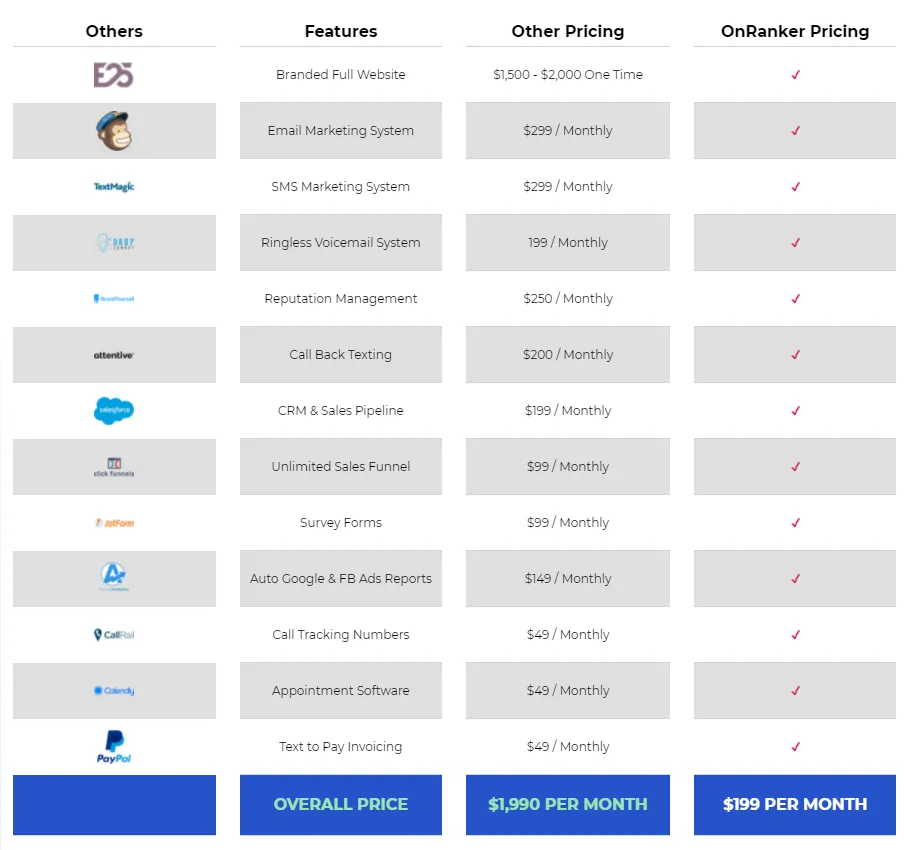Click the Email Marketing System feature
This screenshot has height=850, width=904.
[x=341, y=130]
